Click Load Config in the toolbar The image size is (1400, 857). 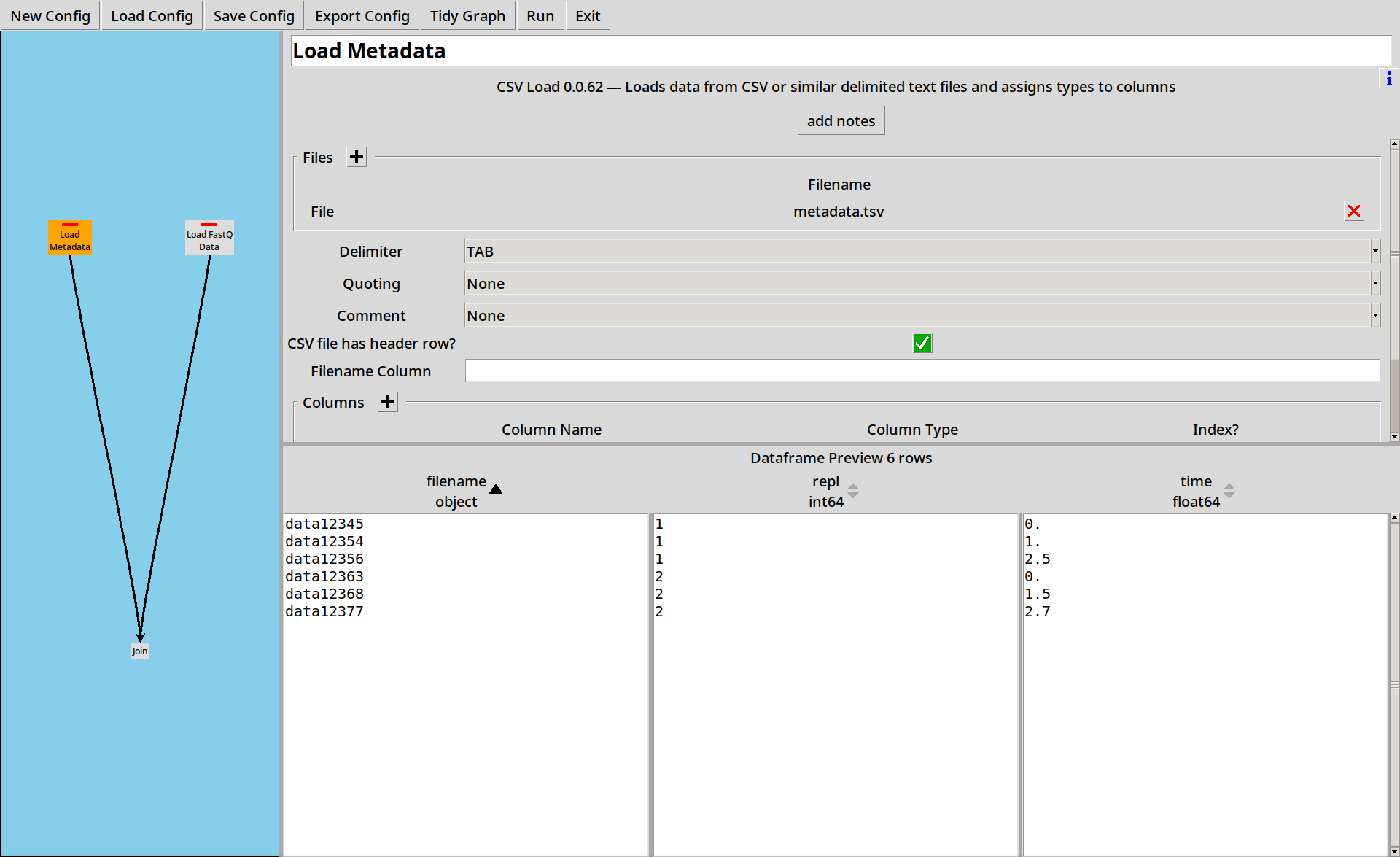coord(152,16)
